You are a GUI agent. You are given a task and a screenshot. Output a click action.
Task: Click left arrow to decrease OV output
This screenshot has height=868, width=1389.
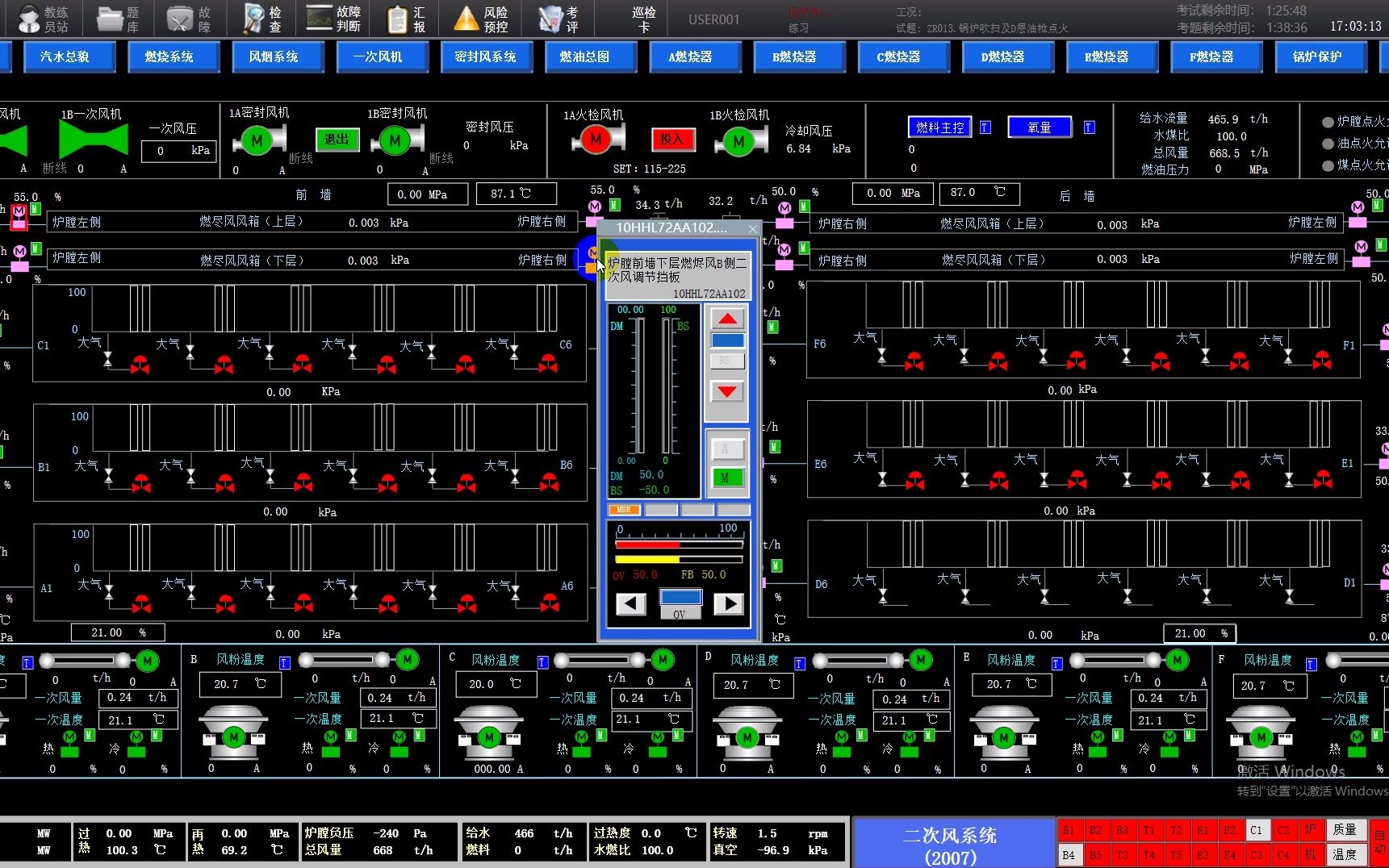(x=630, y=603)
